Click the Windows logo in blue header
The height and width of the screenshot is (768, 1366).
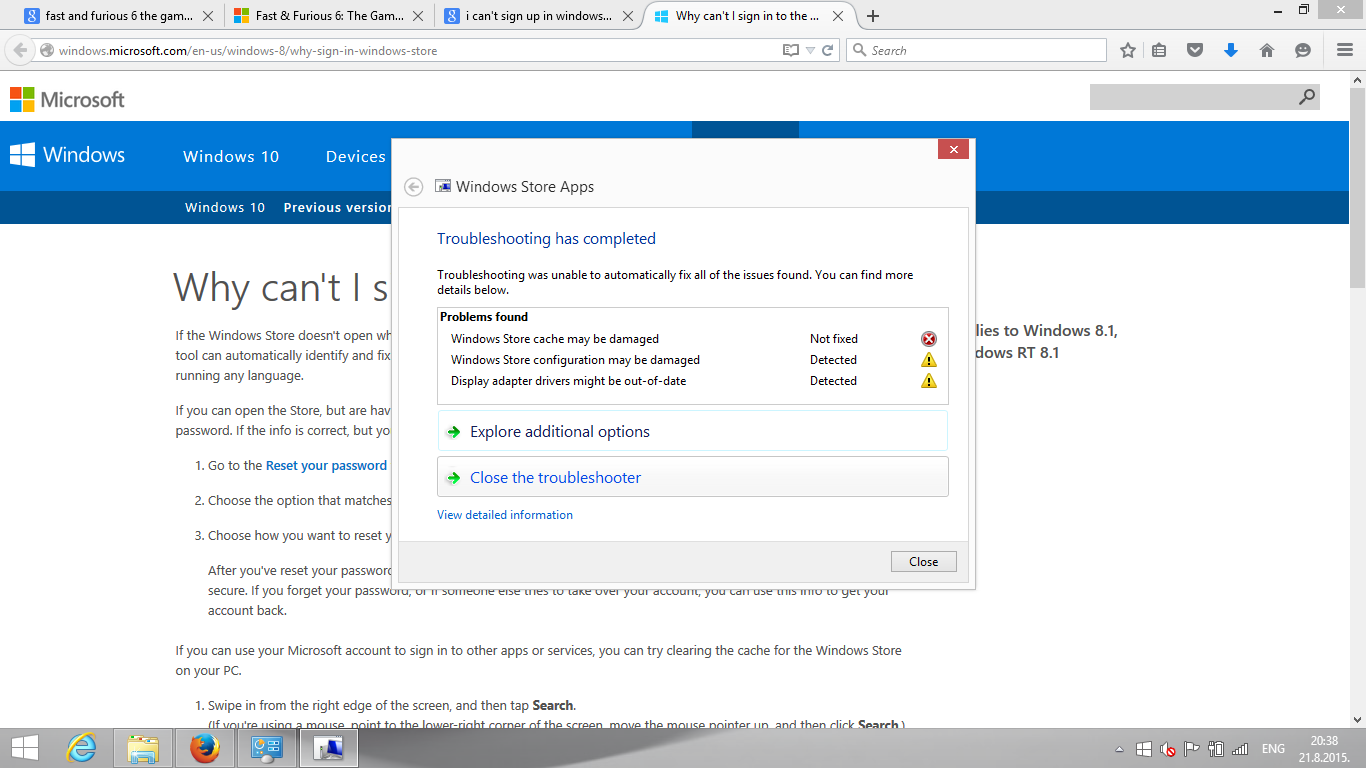67,155
